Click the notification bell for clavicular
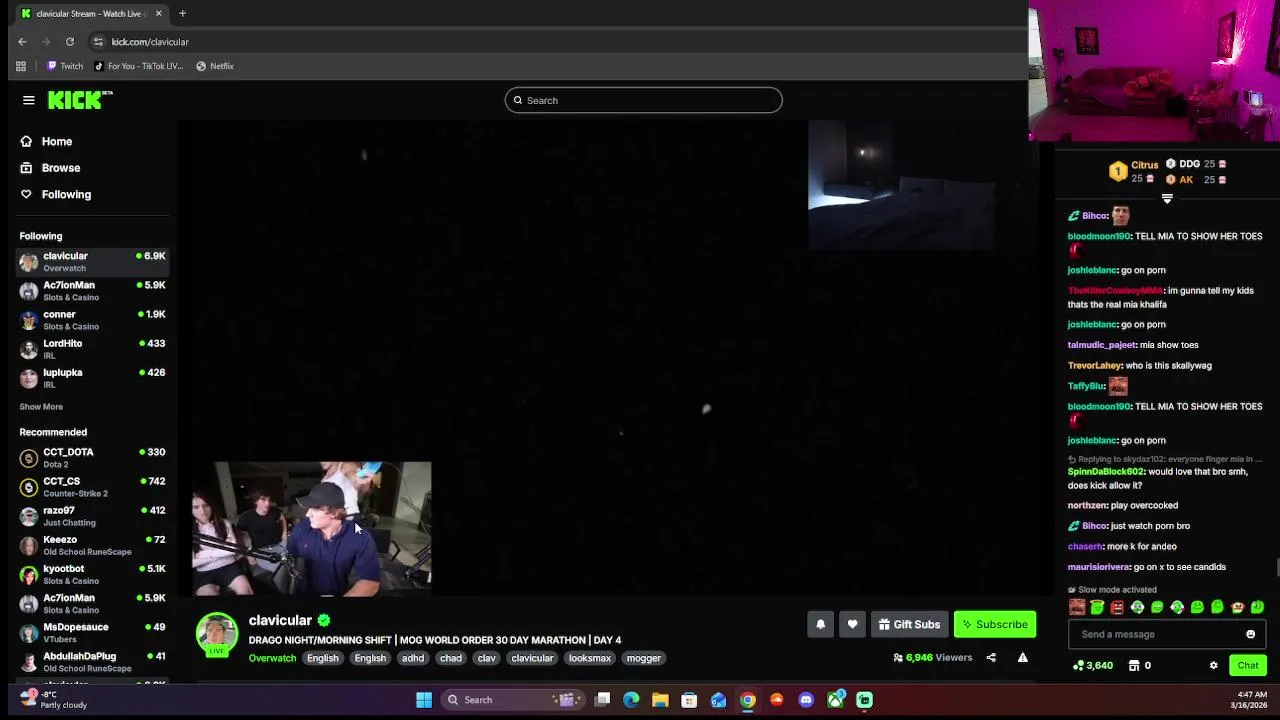The height and width of the screenshot is (720, 1280). (x=820, y=624)
